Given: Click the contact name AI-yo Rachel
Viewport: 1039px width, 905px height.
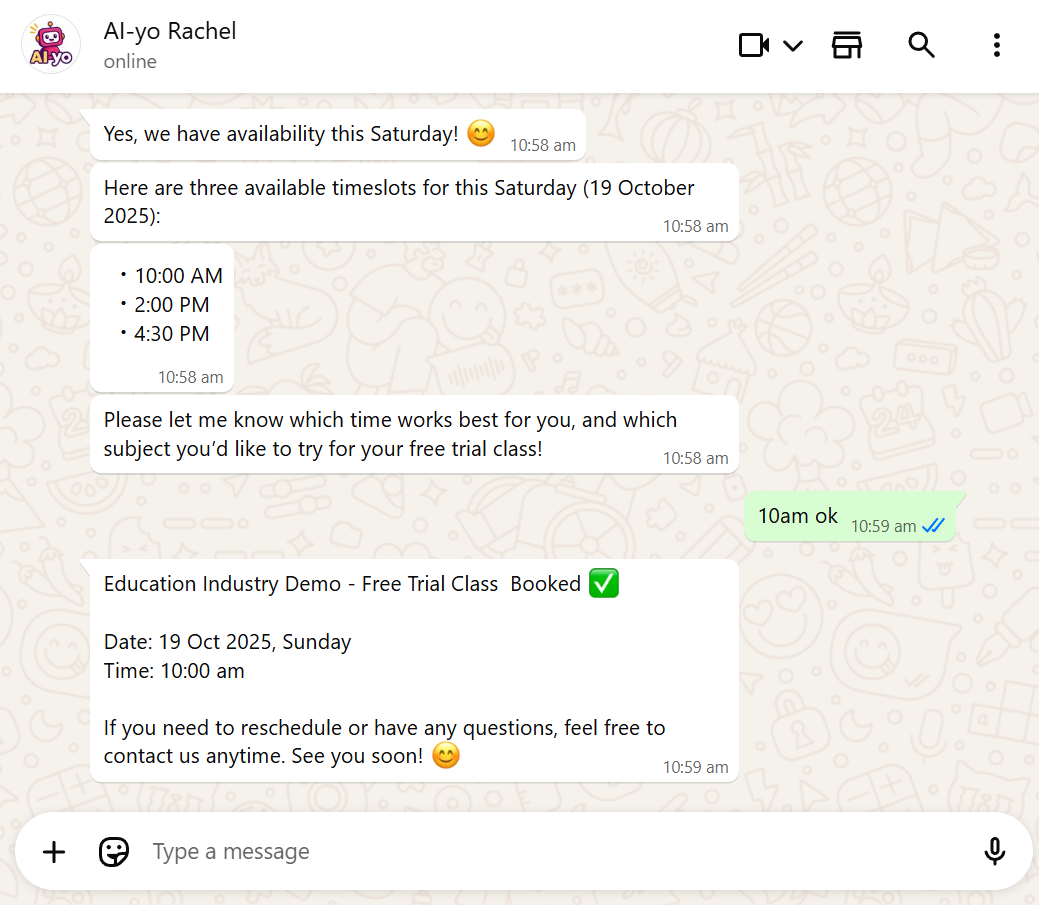Looking at the screenshot, I should tap(169, 31).
